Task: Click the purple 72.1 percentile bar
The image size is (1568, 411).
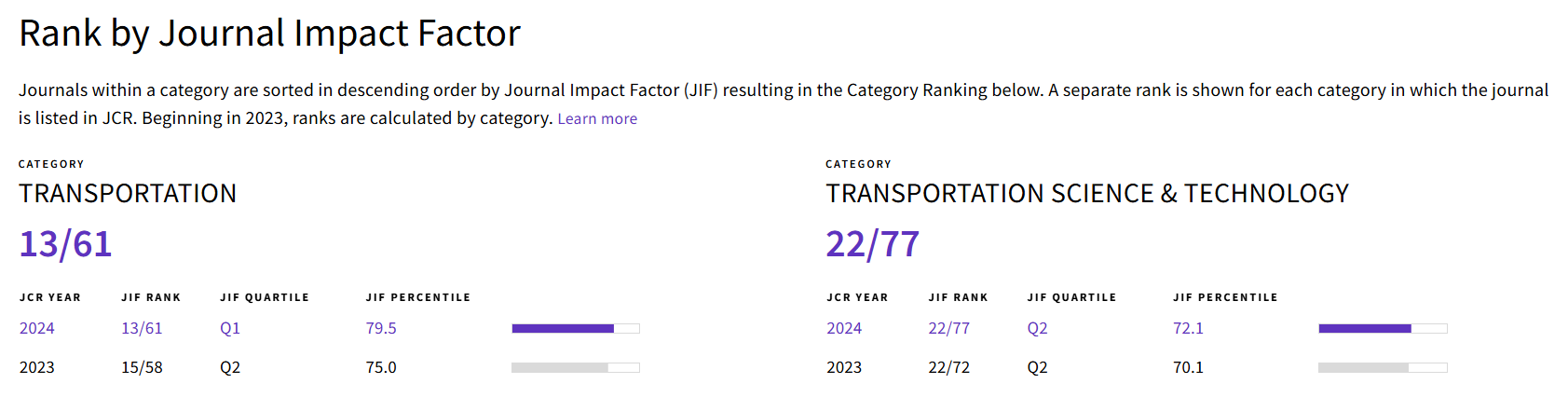Action: point(1365,328)
